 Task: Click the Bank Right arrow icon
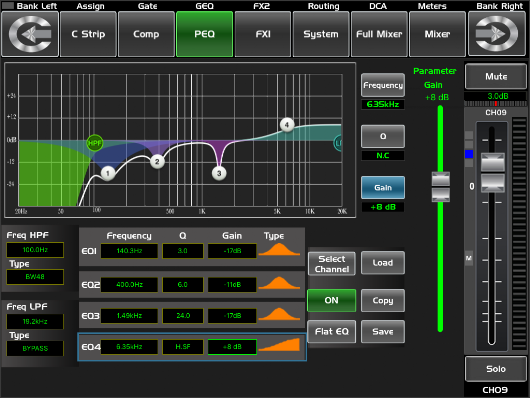pyautogui.click(x=497, y=34)
